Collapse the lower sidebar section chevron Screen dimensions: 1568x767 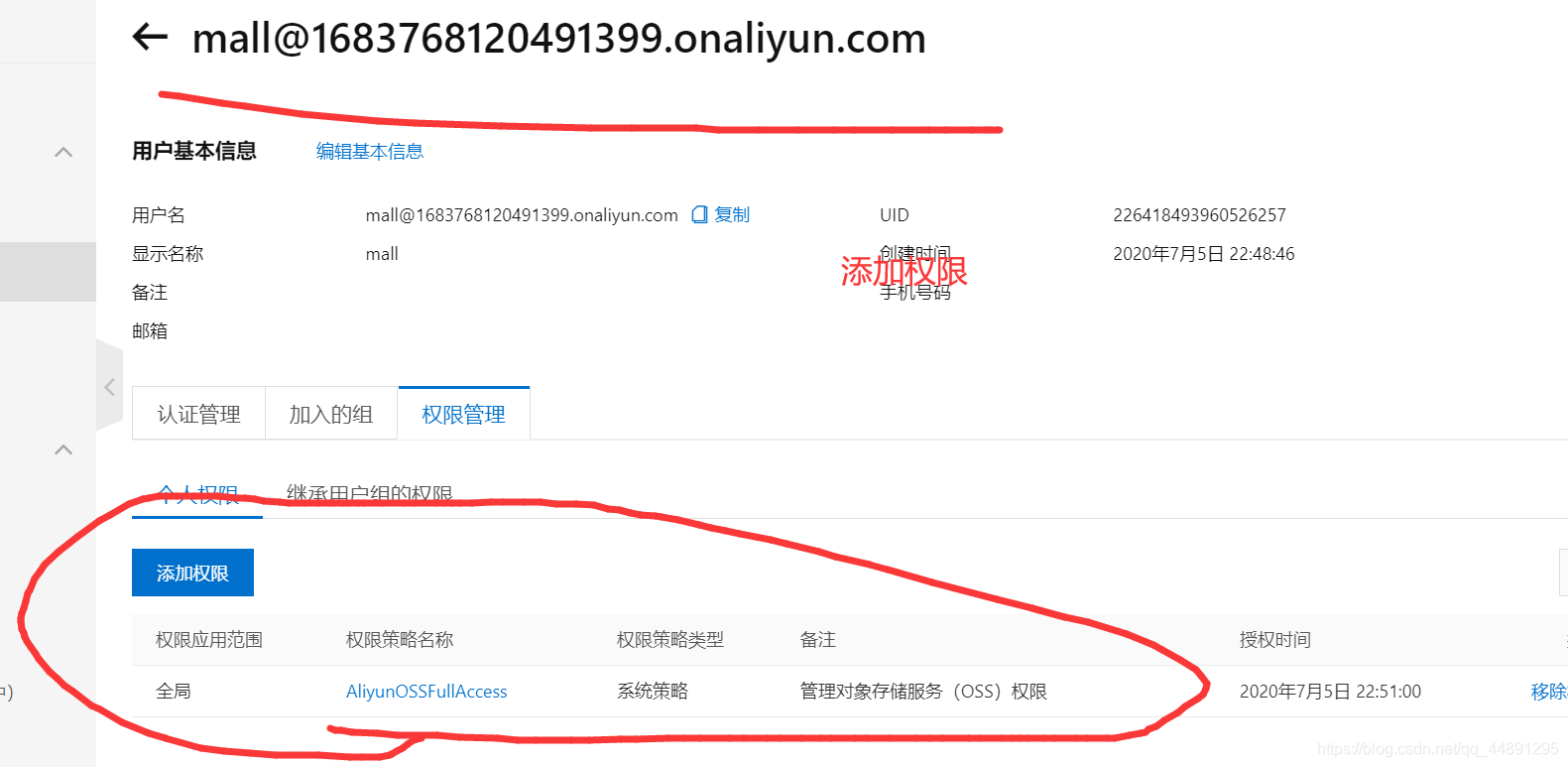pos(63,449)
